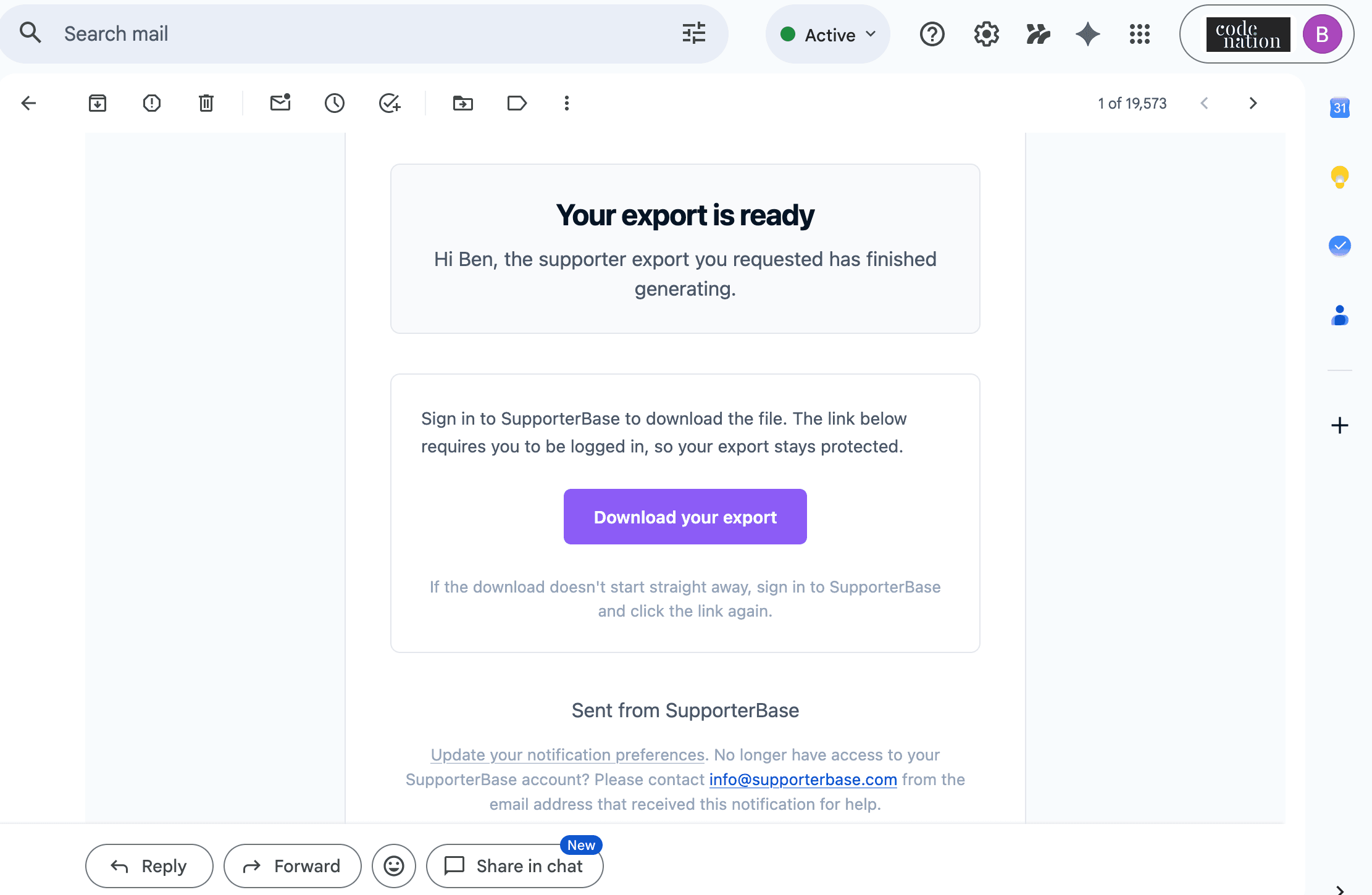1372x895 pixels.
Task: Click the icon left of Gemini sparkle
Action: click(x=1038, y=34)
